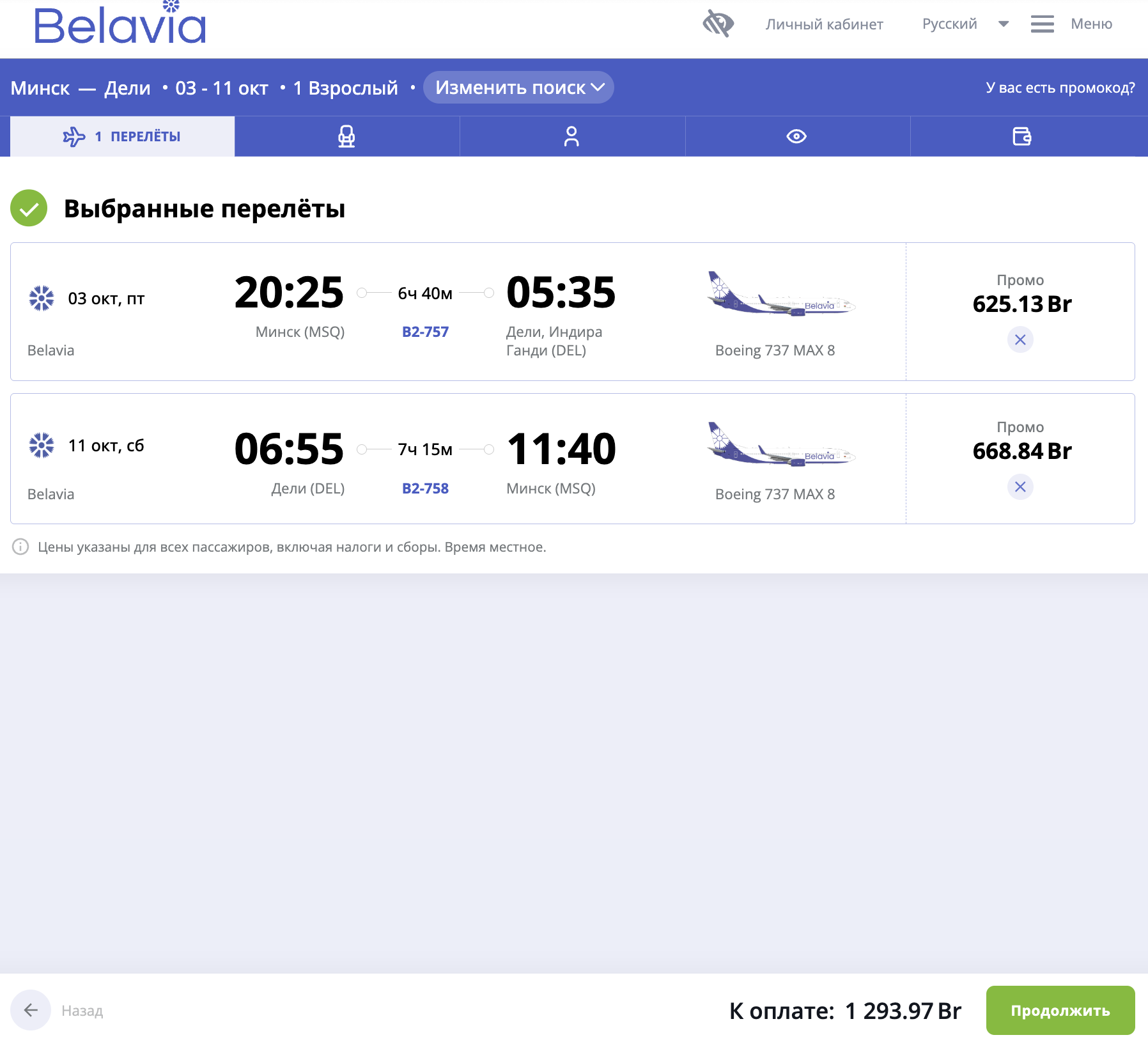Open the review eye step tab
1148x1042 pixels.
click(x=797, y=136)
